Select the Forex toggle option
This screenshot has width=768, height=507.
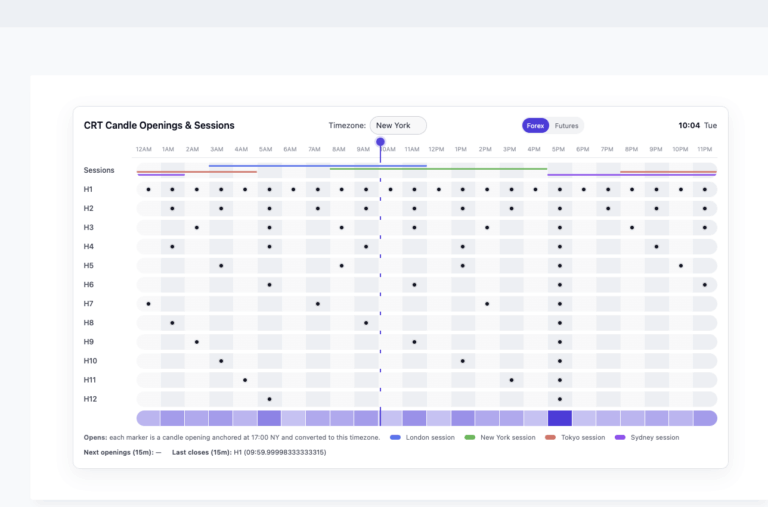[x=535, y=126]
